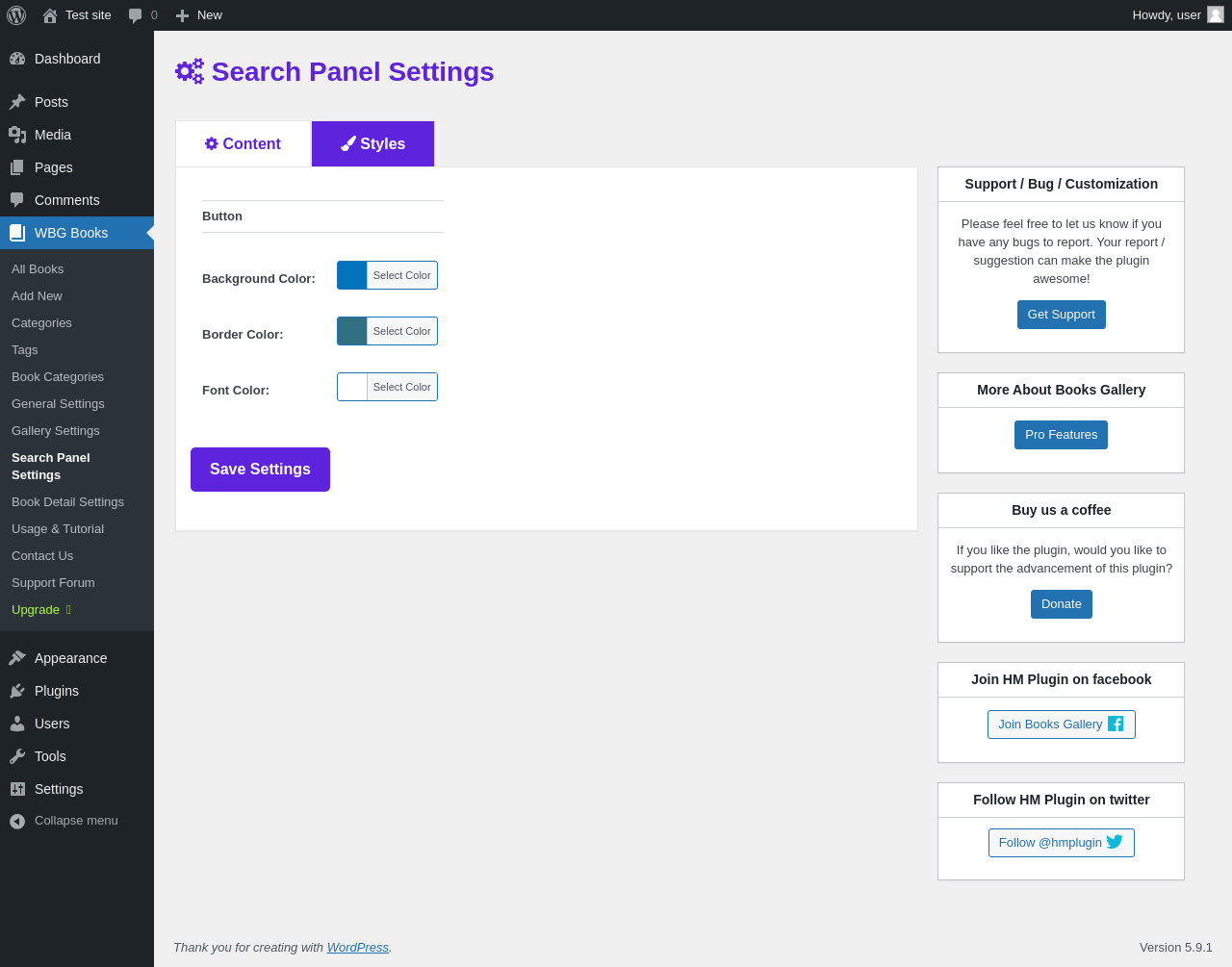Open Dashboard from sidebar
Image resolution: width=1232 pixels, height=967 pixels.
pyautogui.click(x=66, y=59)
